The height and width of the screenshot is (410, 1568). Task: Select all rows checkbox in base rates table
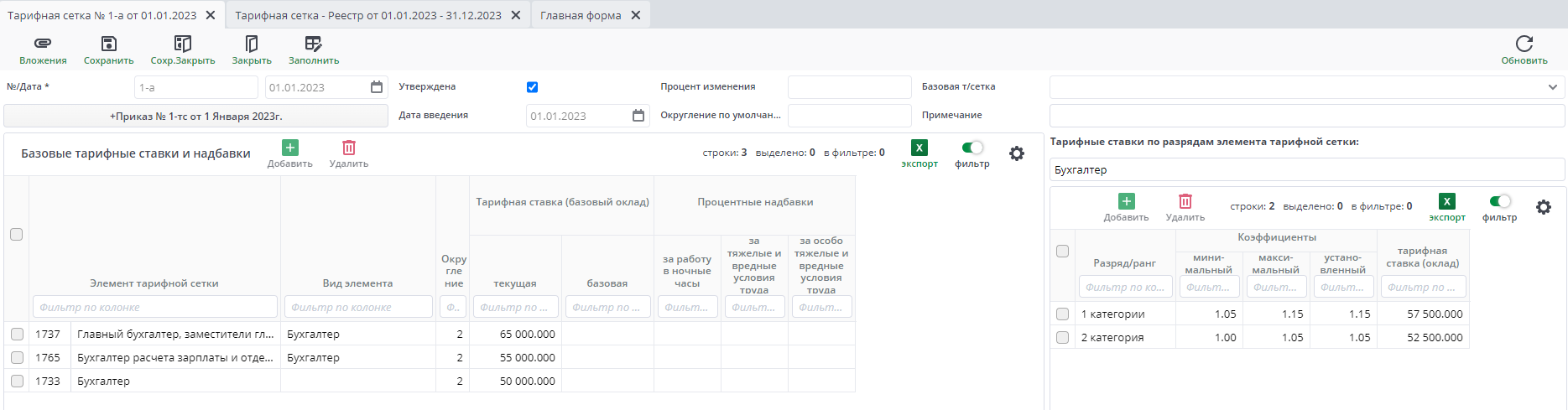pyautogui.click(x=16, y=235)
